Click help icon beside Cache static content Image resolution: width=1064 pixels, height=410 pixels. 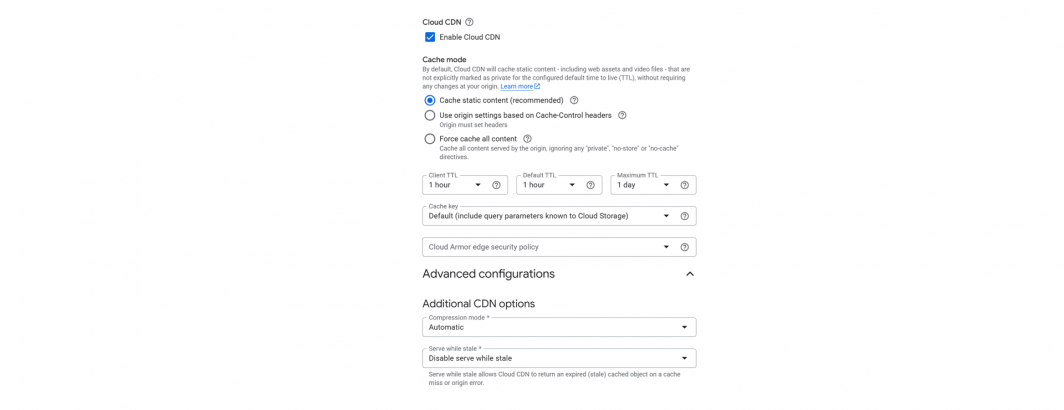point(574,100)
